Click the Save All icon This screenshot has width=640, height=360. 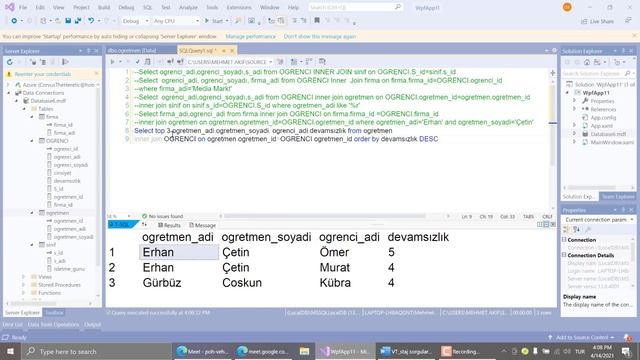pyautogui.click(x=78, y=21)
